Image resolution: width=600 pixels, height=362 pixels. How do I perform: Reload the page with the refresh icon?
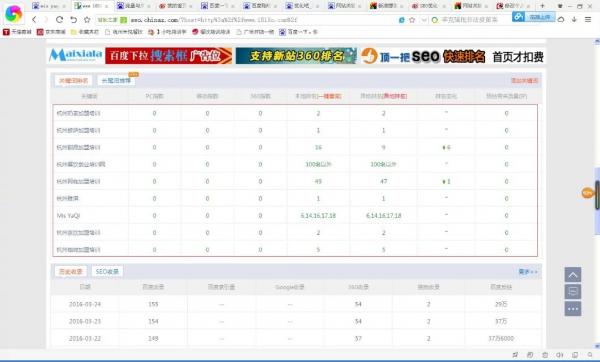(59, 20)
